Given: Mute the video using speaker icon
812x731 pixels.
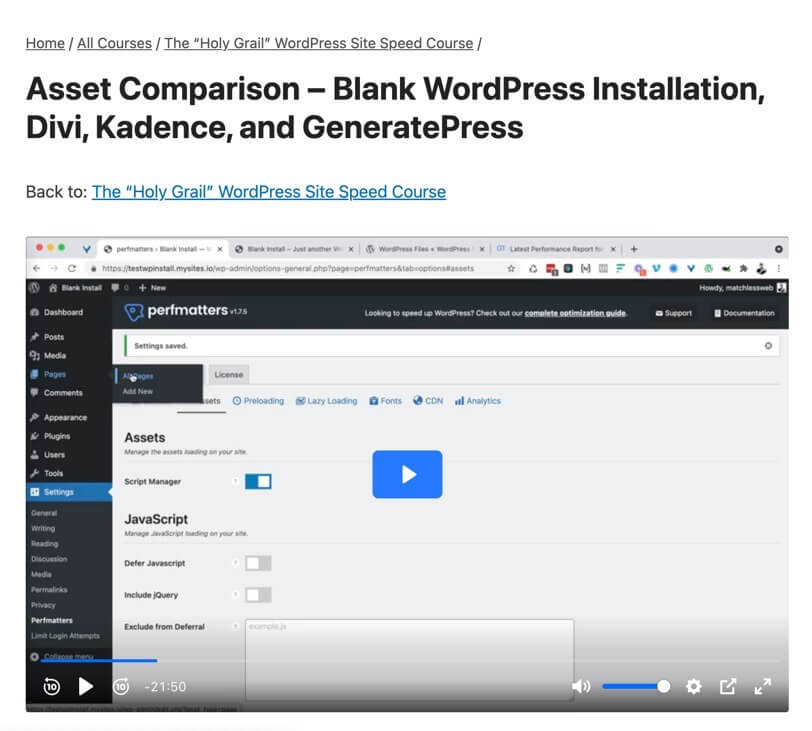Looking at the screenshot, I should point(581,686).
